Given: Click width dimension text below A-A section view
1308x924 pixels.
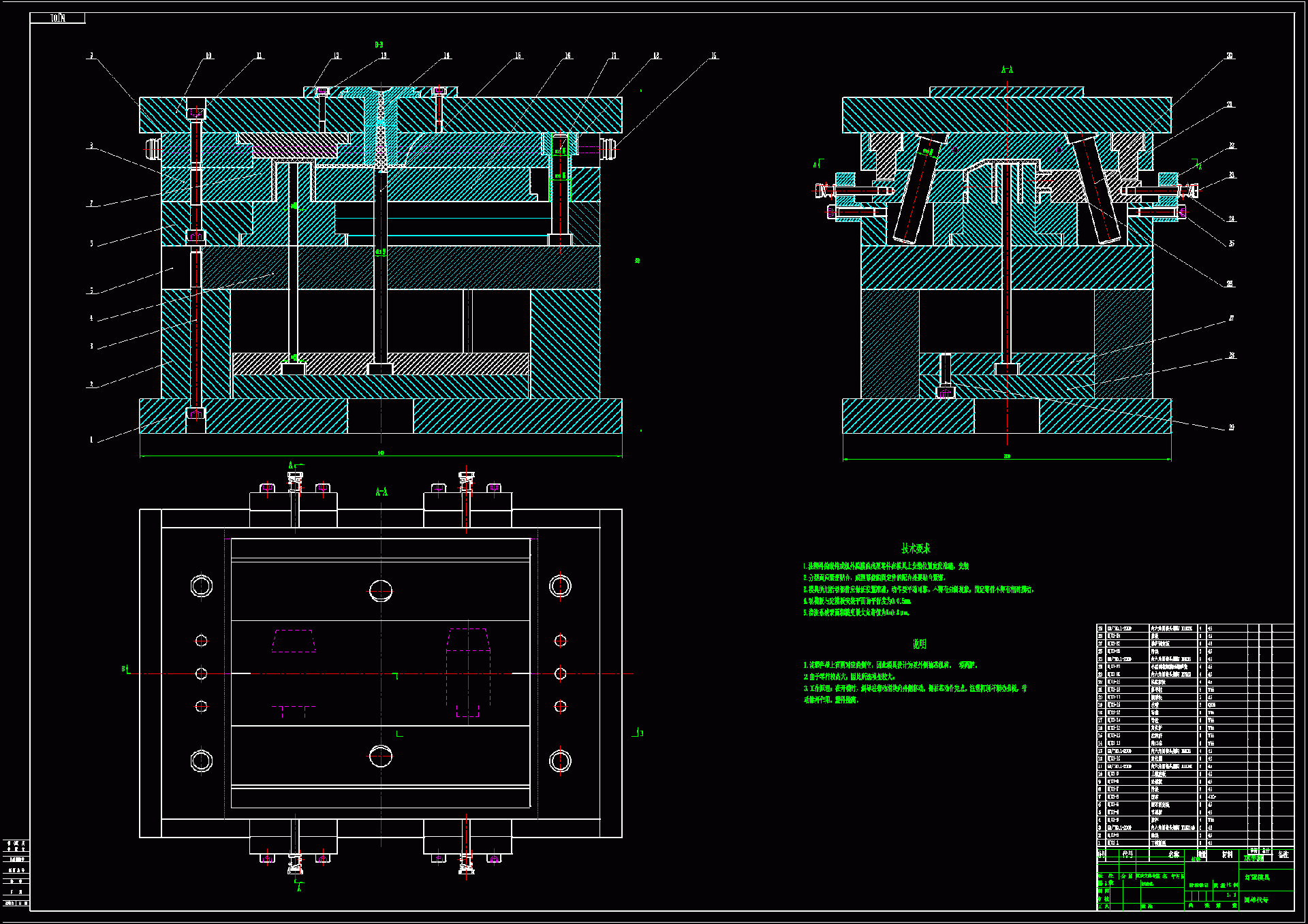Looking at the screenshot, I should click(x=1007, y=456).
